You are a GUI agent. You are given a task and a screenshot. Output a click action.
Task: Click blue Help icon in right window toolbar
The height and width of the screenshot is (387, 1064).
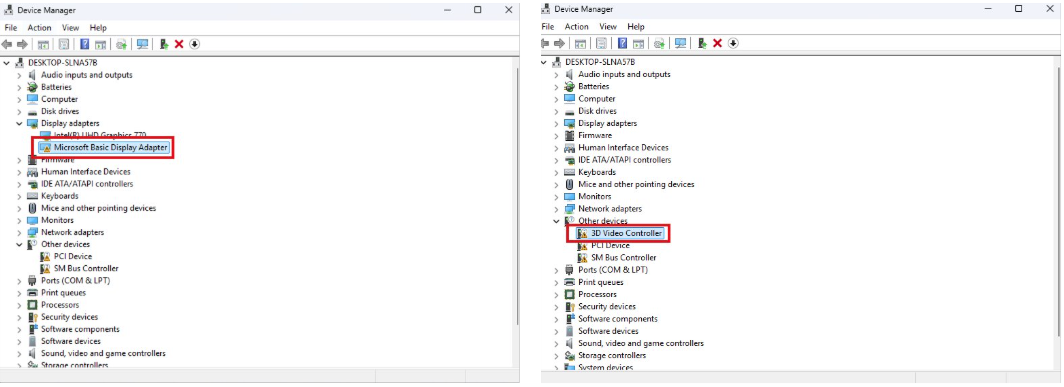(x=622, y=43)
